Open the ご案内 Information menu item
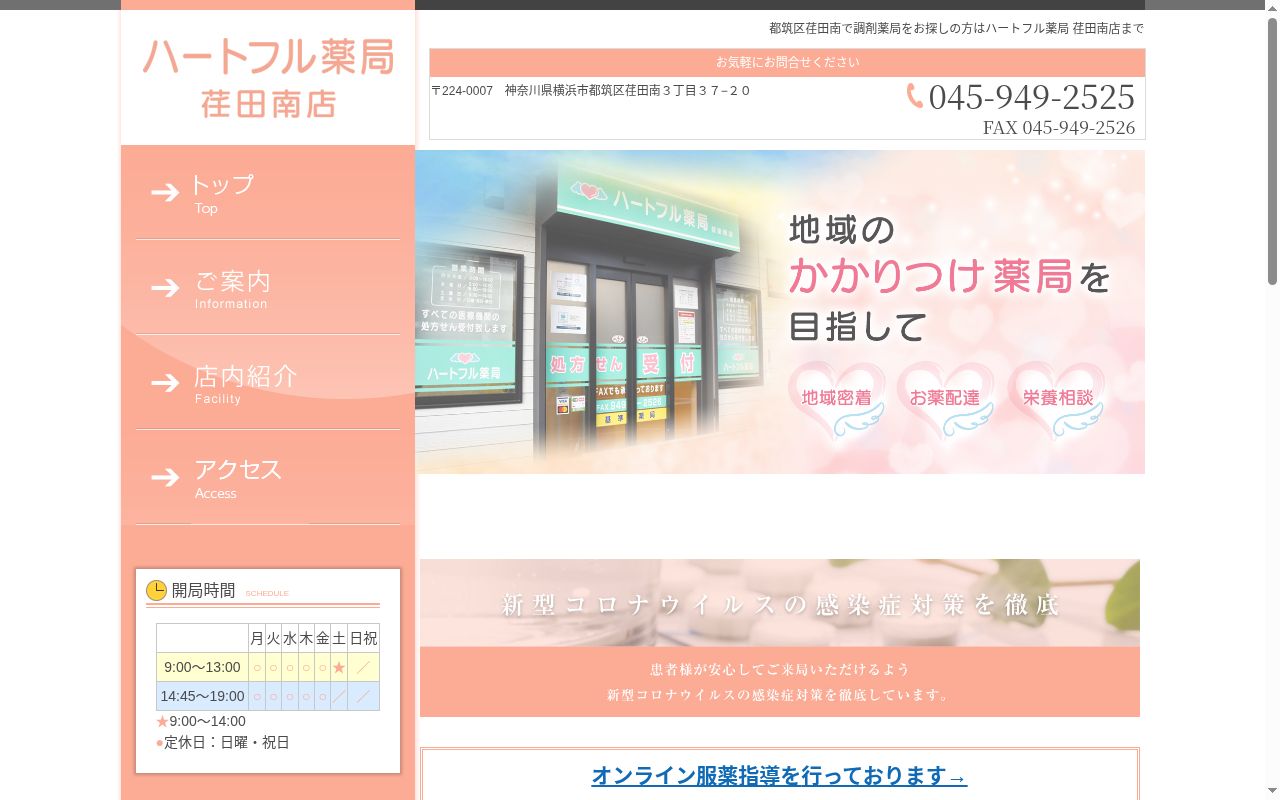 [268, 288]
